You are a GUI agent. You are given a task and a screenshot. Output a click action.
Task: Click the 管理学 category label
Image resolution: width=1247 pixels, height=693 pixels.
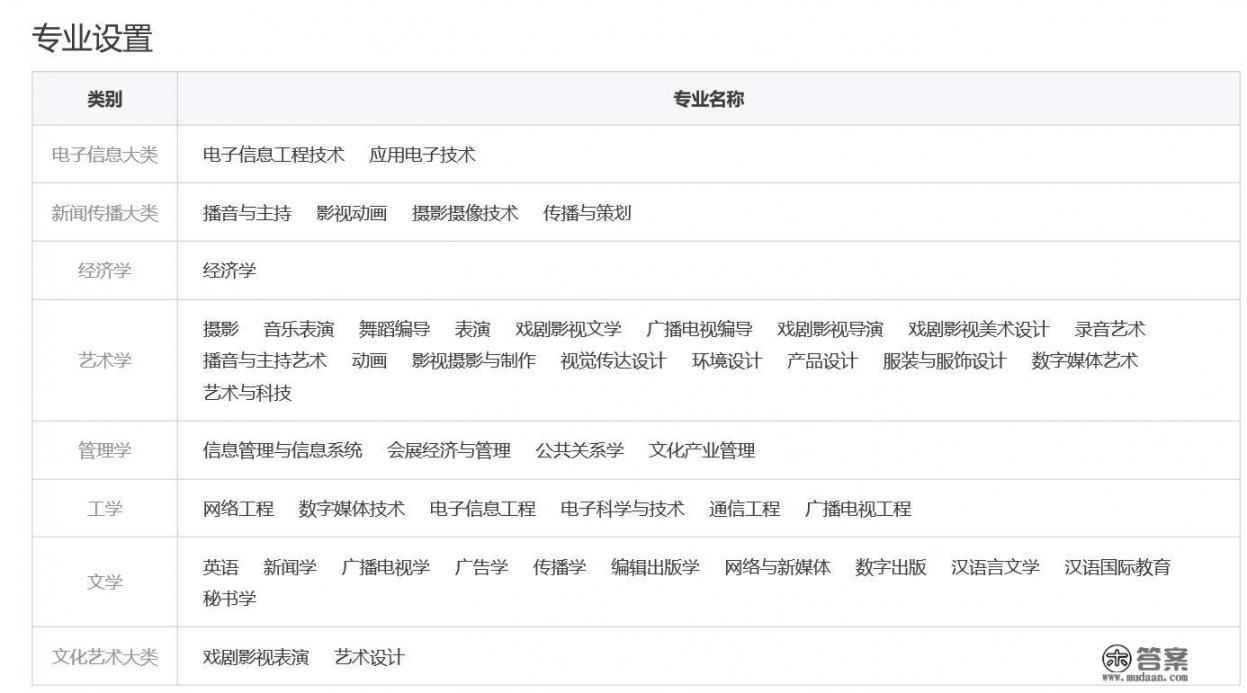coord(104,450)
